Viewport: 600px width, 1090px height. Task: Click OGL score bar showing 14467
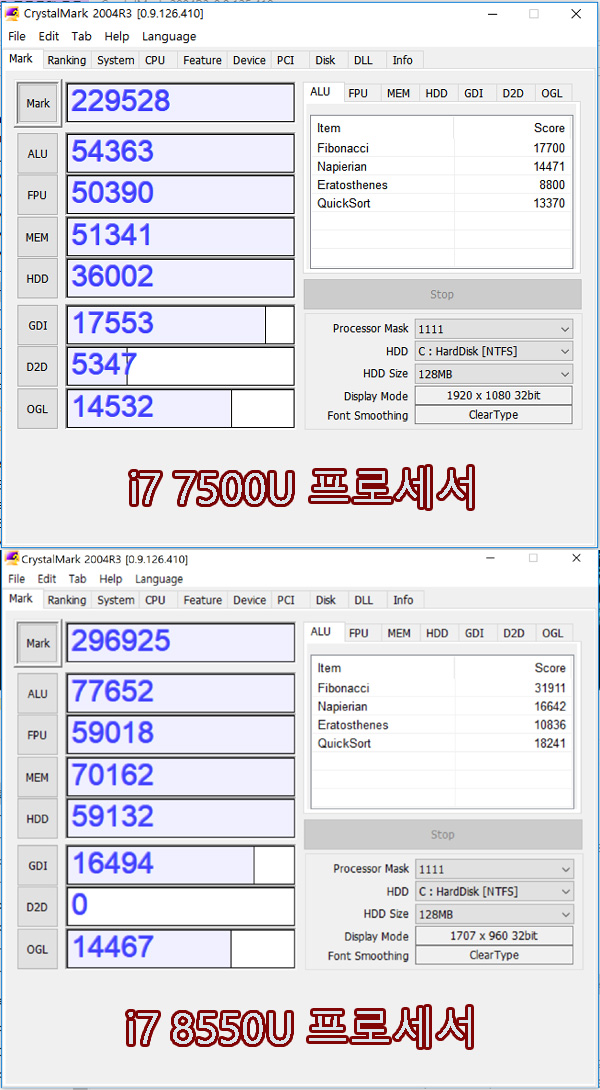(180, 948)
